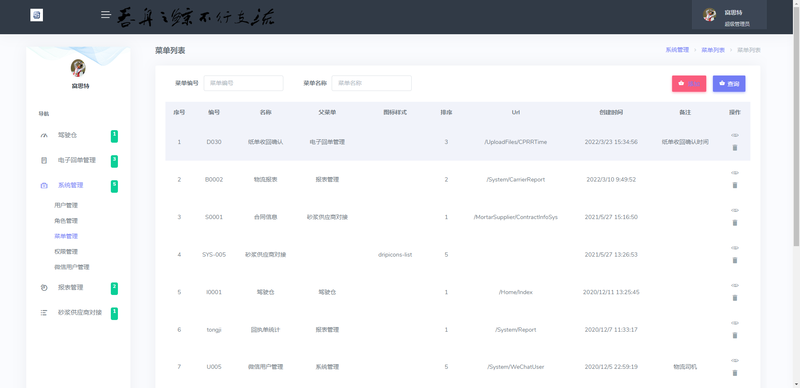Click the tongji code cell
The image size is (800, 388).
coord(214,330)
